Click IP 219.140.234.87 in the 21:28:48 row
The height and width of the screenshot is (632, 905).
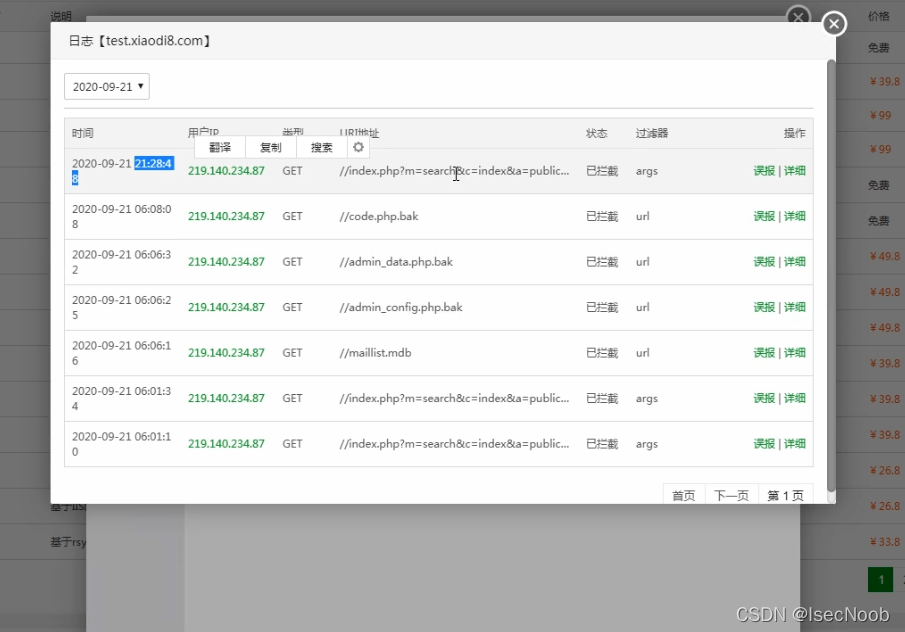pos(226,171)
